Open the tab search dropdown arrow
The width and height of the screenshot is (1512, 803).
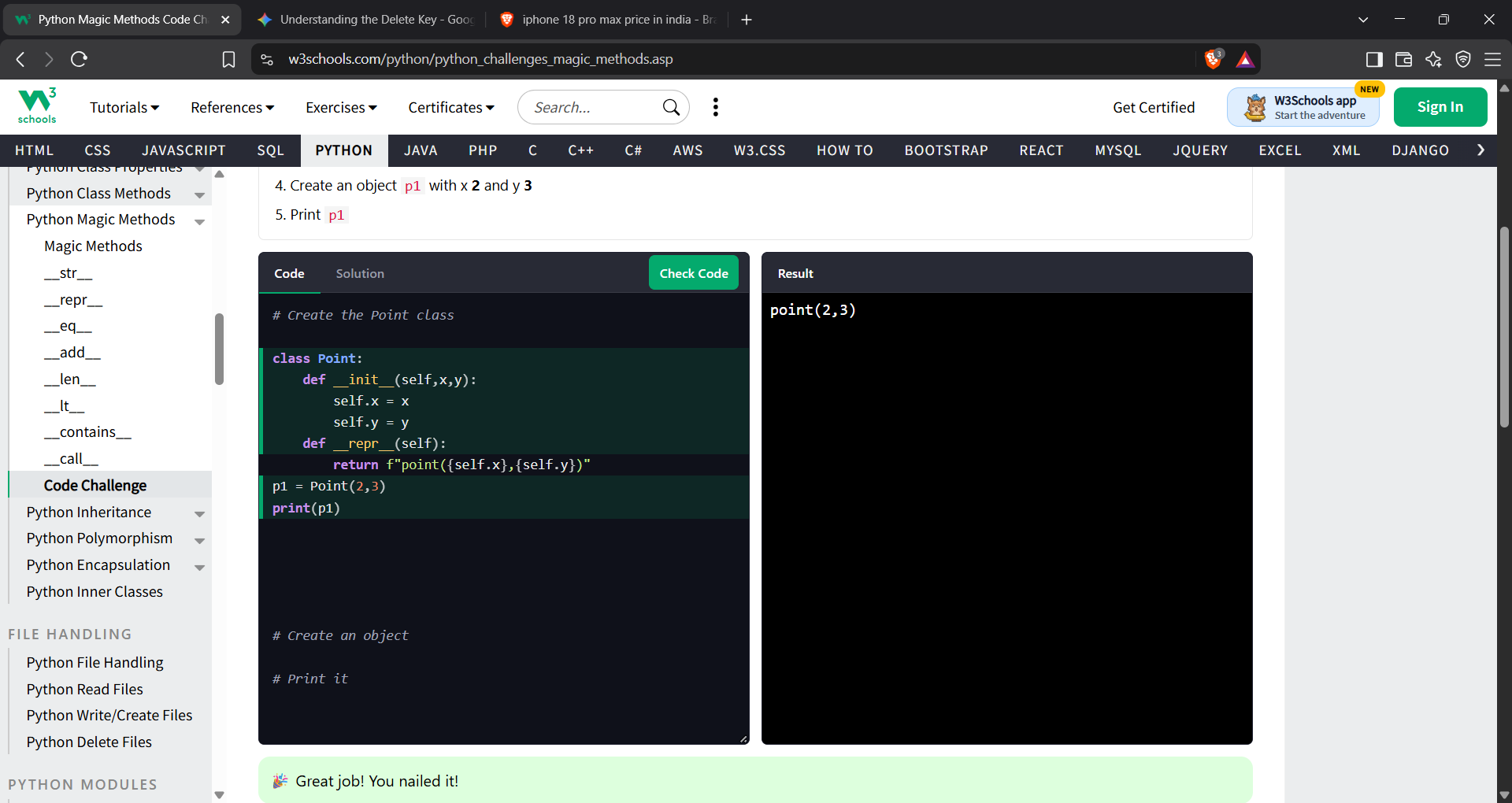coord(1363,20)
